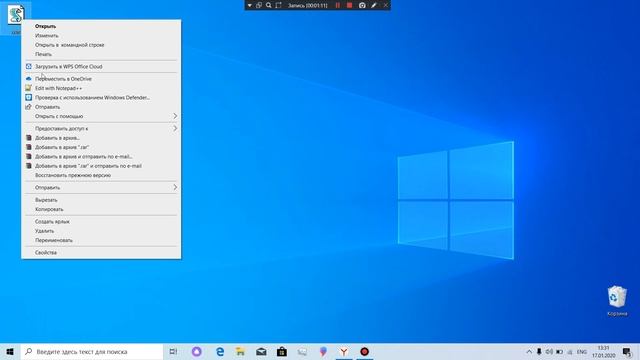The height and width of the screenshot is (360, 640).
Task: Open the Корзина recycle bin icon
Action: 617,301
